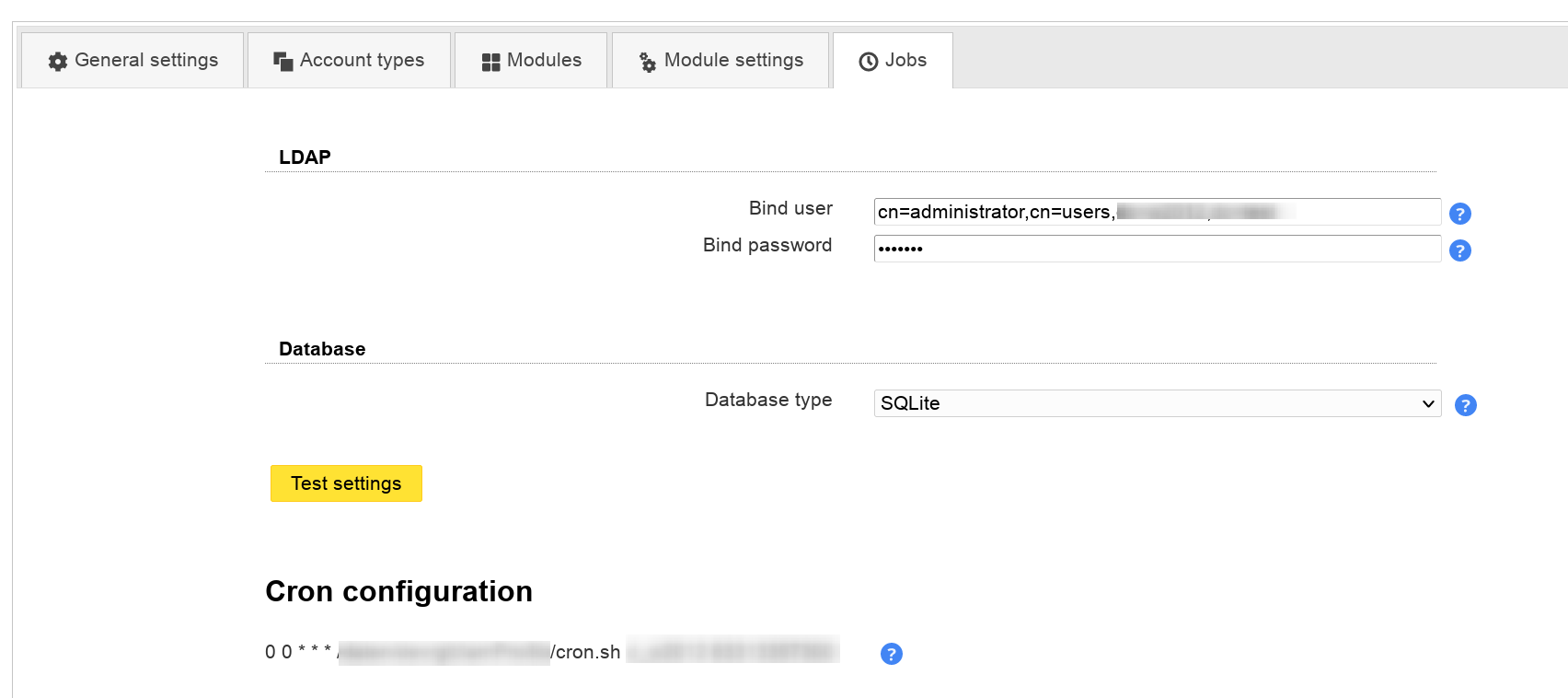The width and height of the screenshot is (1568, 698).
Task: Show help for the cron configuration line
Action: coord(891,654)
